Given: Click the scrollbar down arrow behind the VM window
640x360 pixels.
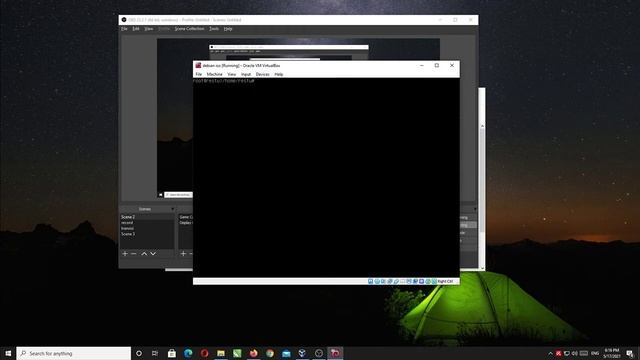Looking at the screenshot, I should coord(482,268).
